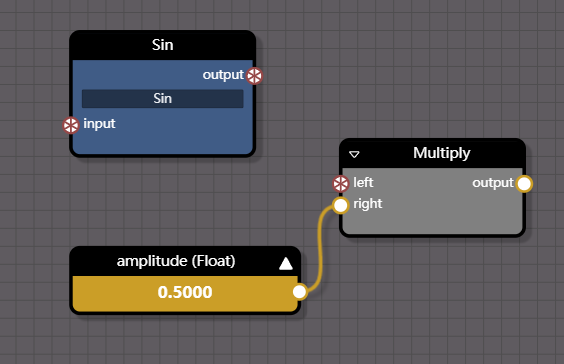
Task: Edit the amplitude value 0.5000
Action: click(185, 292)
